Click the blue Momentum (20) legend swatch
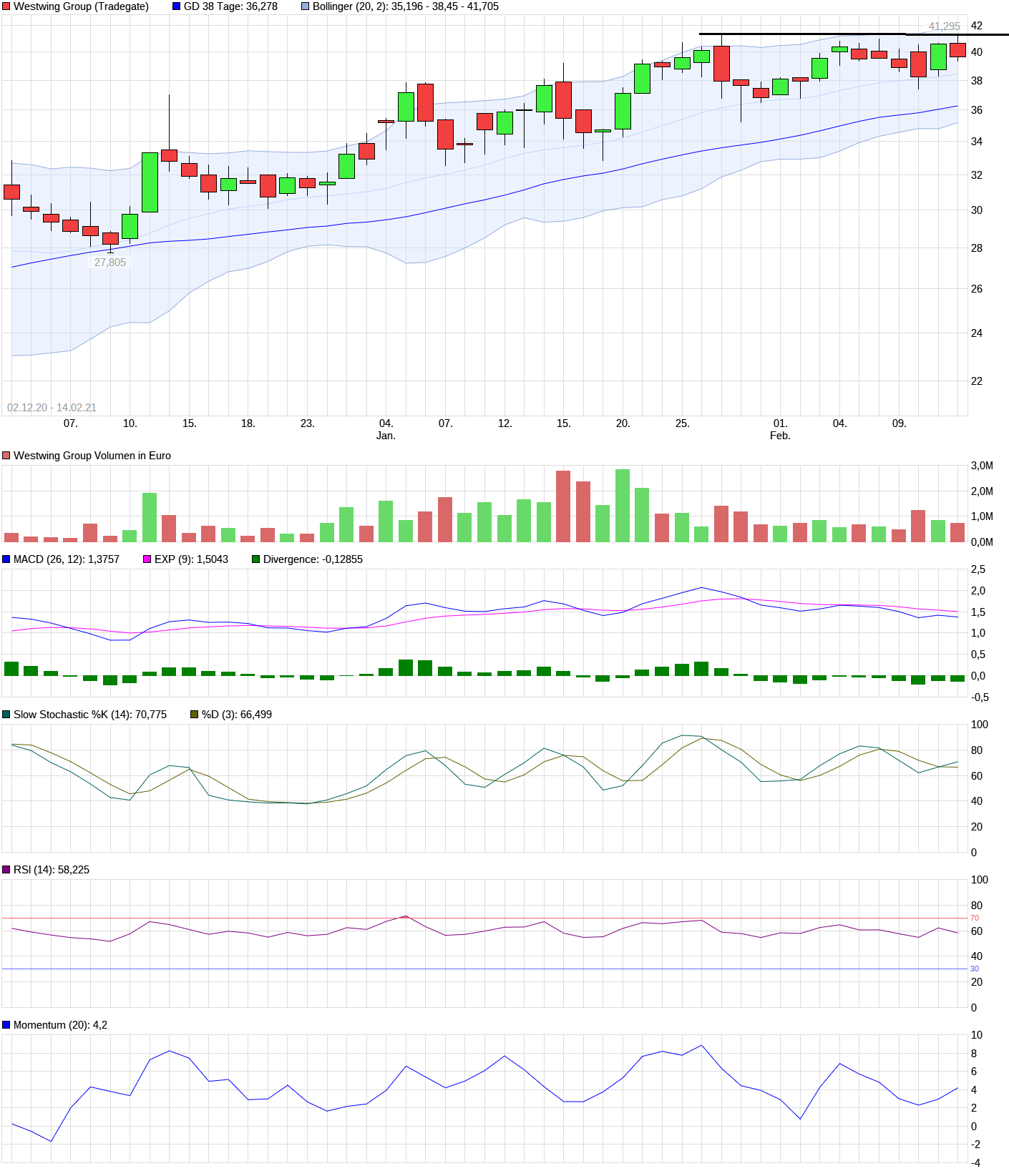1009x1176 pixels. [6, 1025]
